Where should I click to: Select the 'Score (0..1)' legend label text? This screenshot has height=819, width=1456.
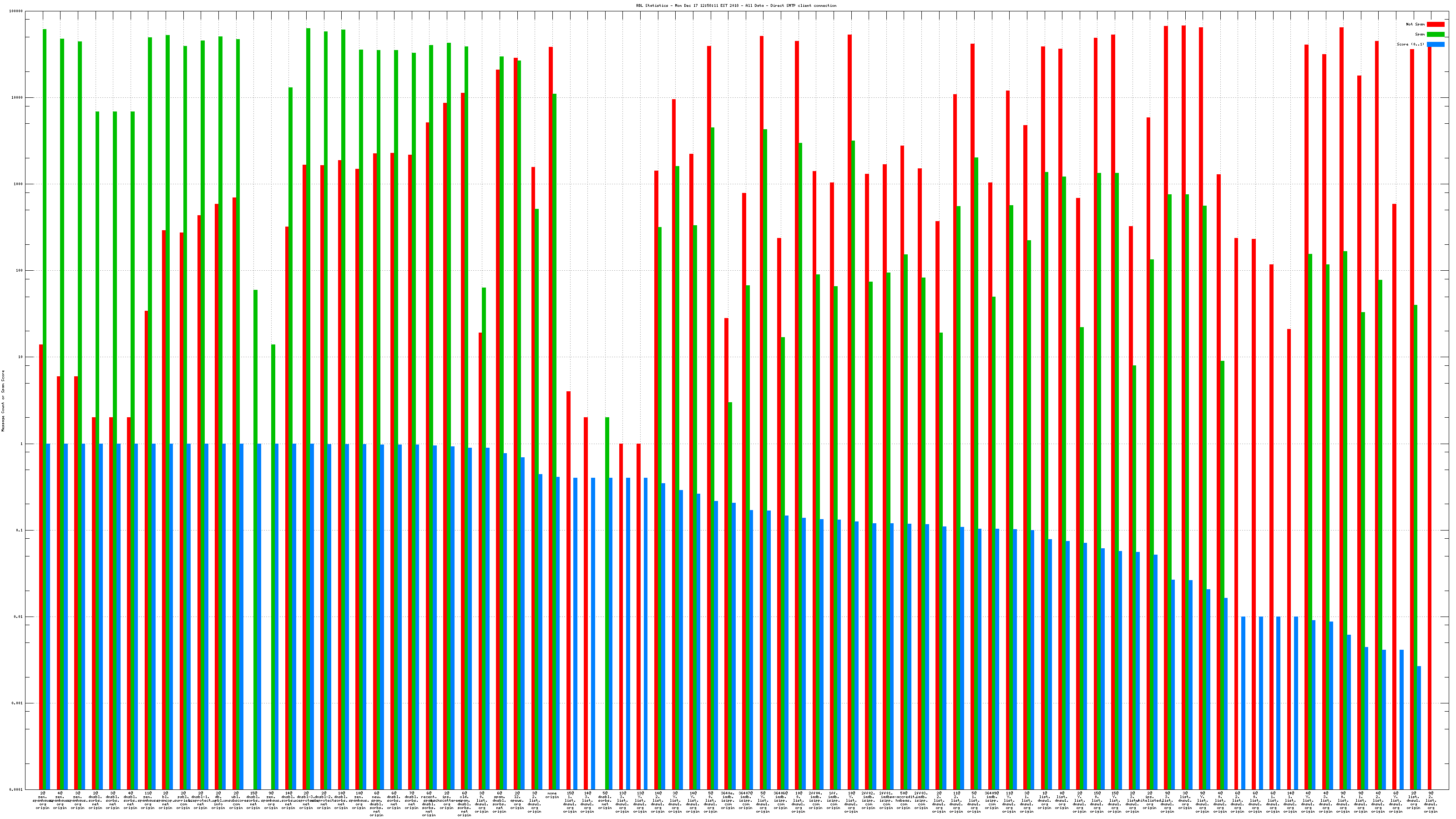point(1410,44)
